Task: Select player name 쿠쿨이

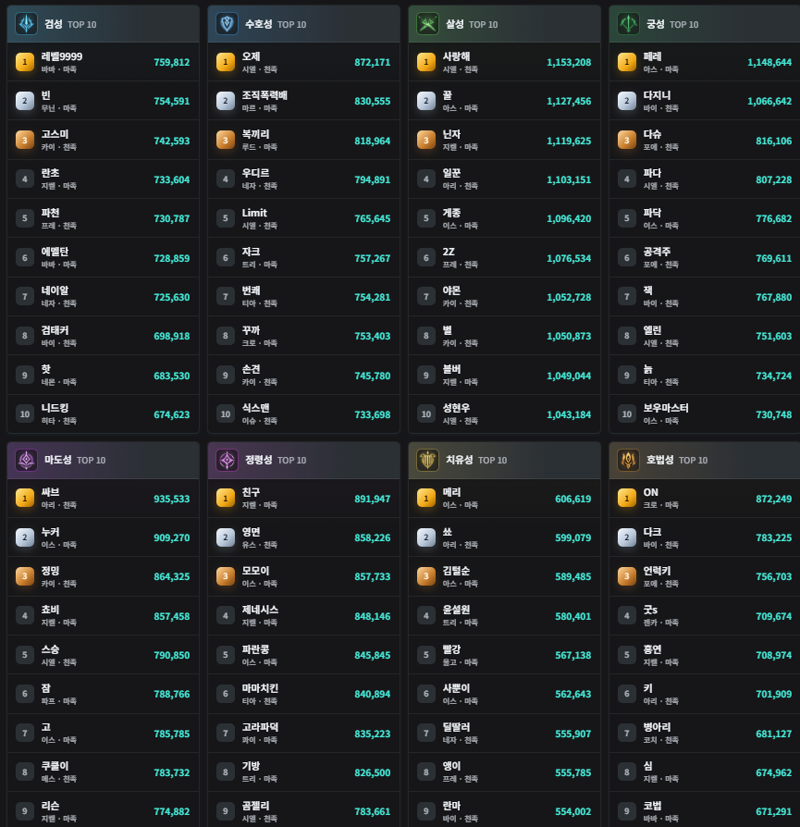Action: (55, 766)
